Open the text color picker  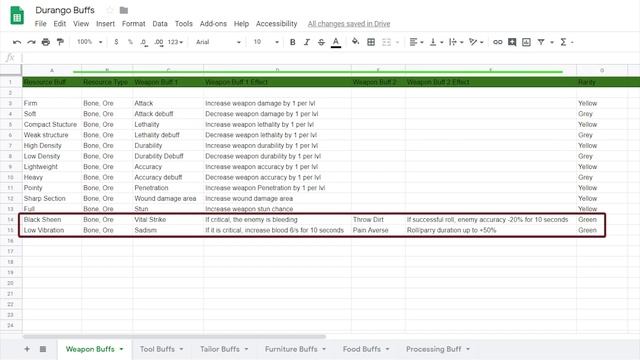point(336,42)
